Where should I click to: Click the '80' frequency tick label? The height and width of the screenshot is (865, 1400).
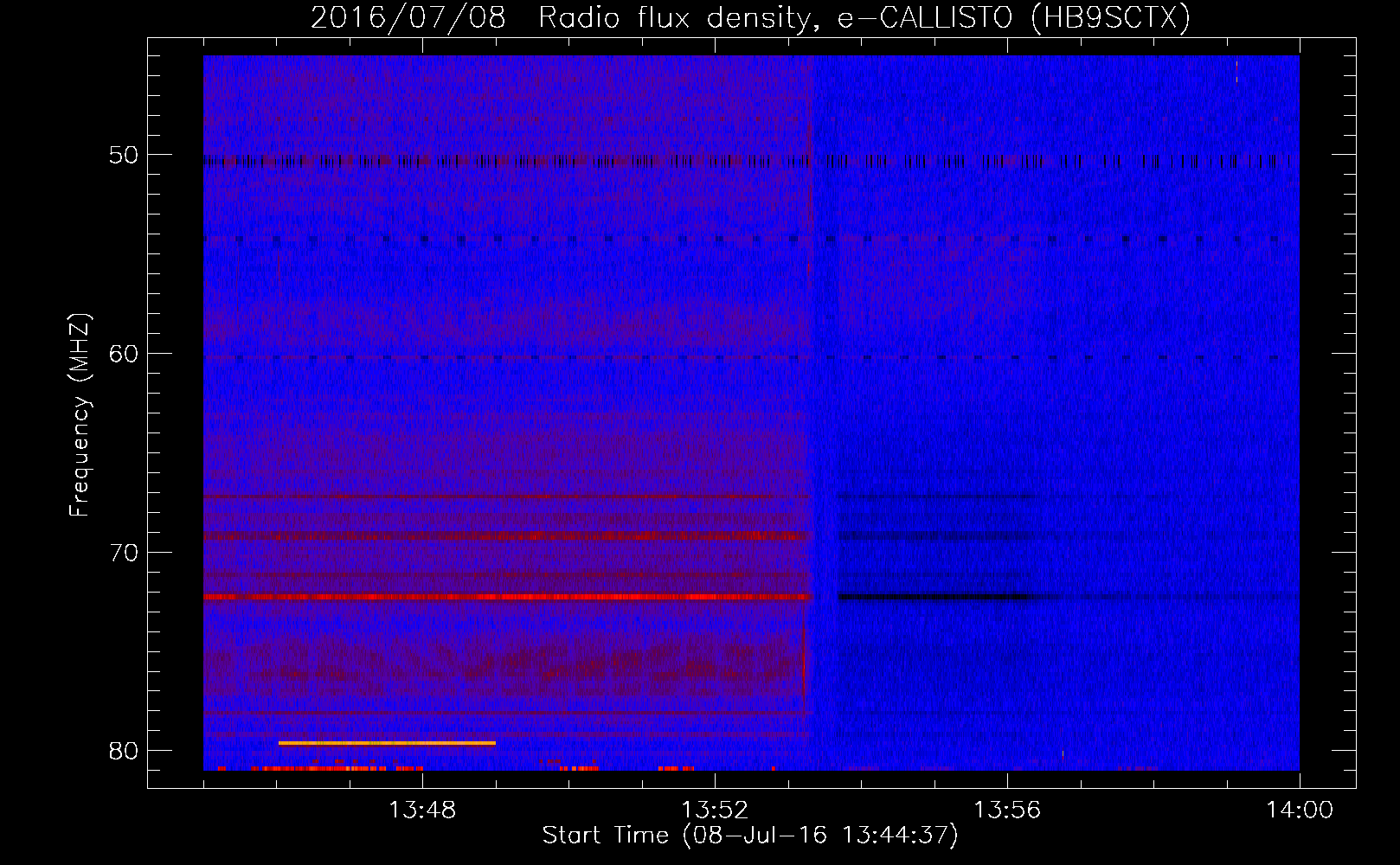(x=124, y=750)
